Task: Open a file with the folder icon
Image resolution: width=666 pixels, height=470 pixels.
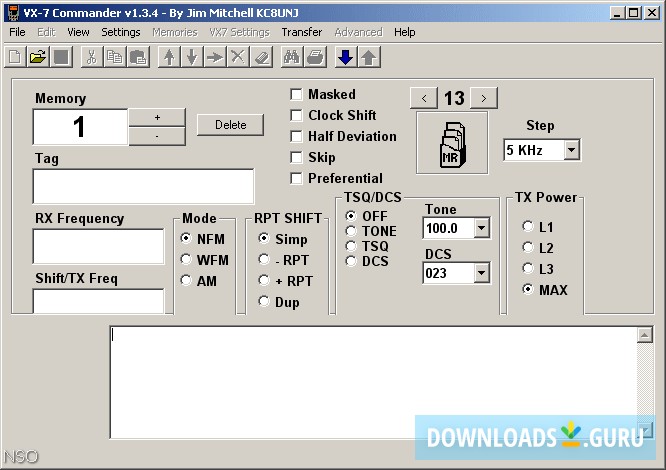Action: tap(38, 57)
